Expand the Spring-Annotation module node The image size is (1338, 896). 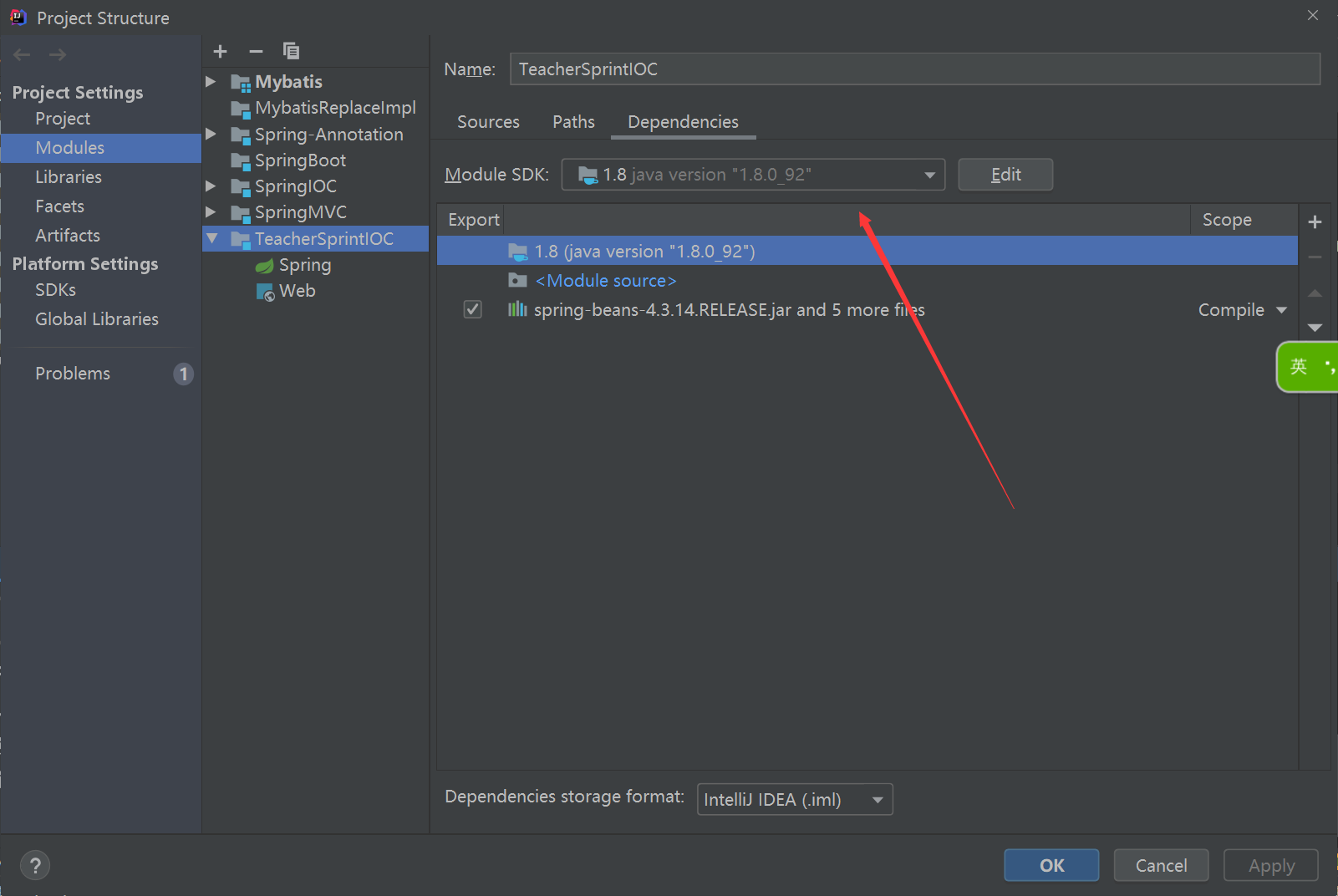coord(211,135)
